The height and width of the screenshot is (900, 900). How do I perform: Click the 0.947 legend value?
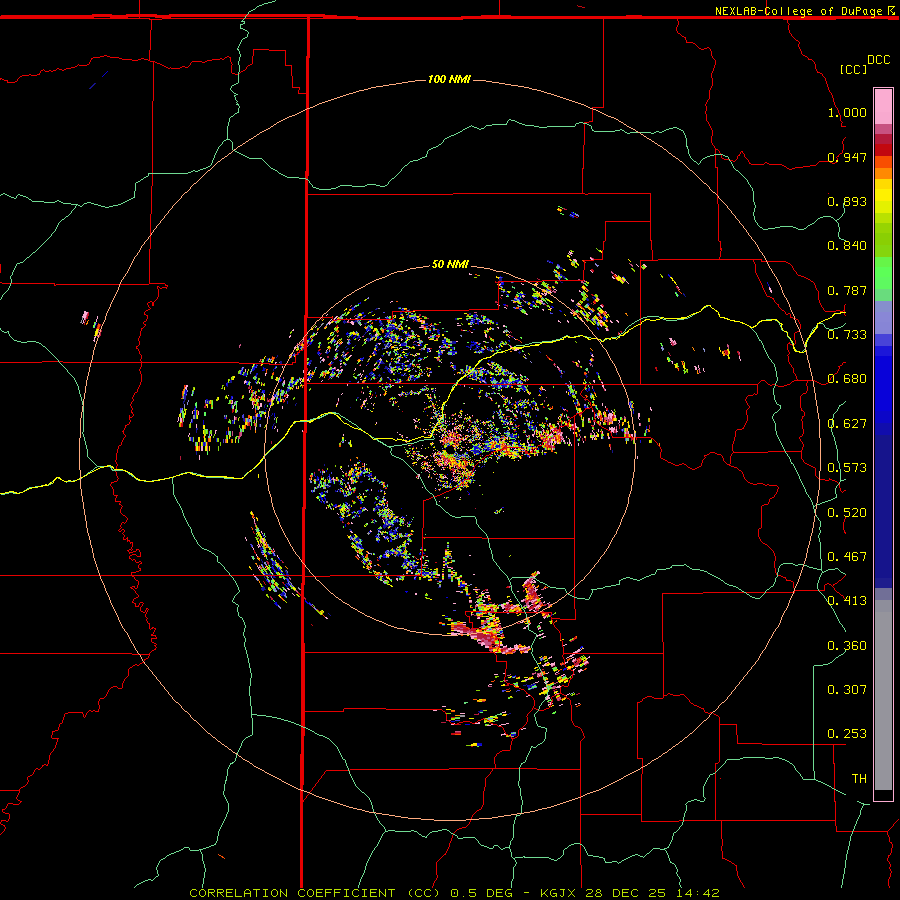(x=847, y=157)
